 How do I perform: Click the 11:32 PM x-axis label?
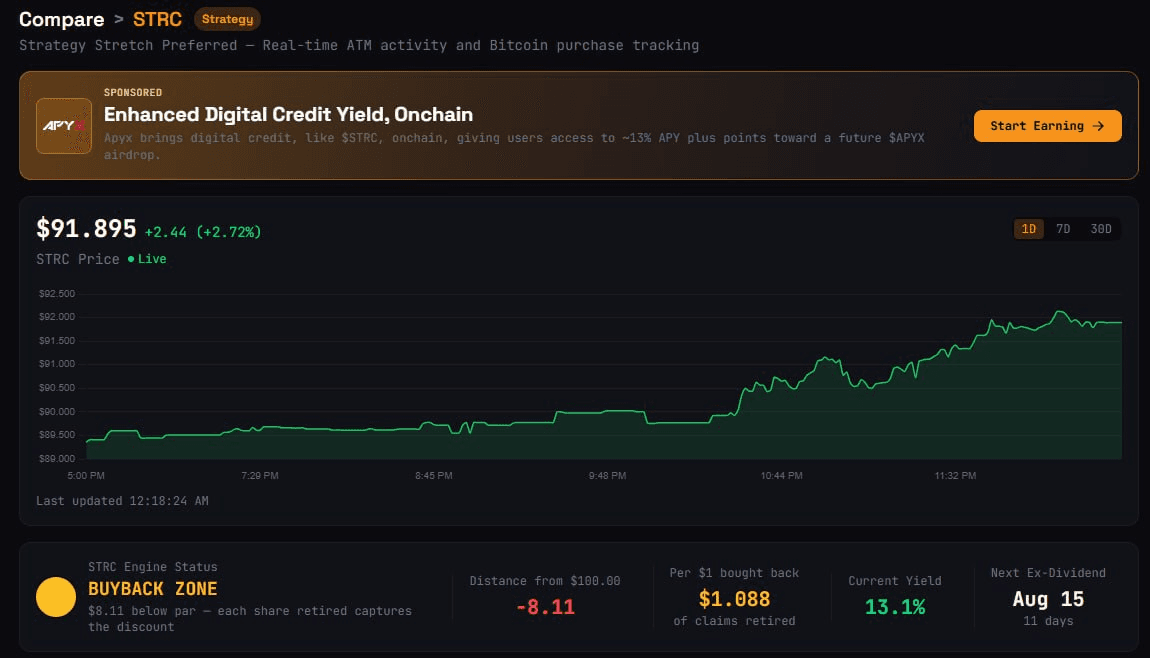955,476
